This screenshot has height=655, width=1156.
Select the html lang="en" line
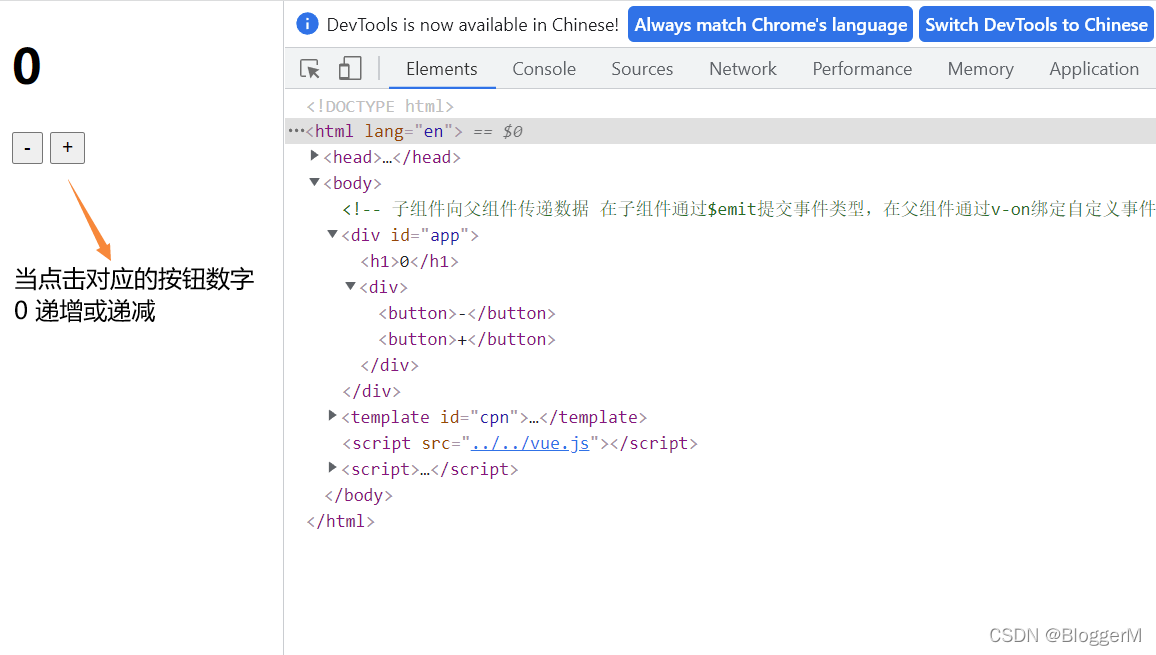point(720,131)
